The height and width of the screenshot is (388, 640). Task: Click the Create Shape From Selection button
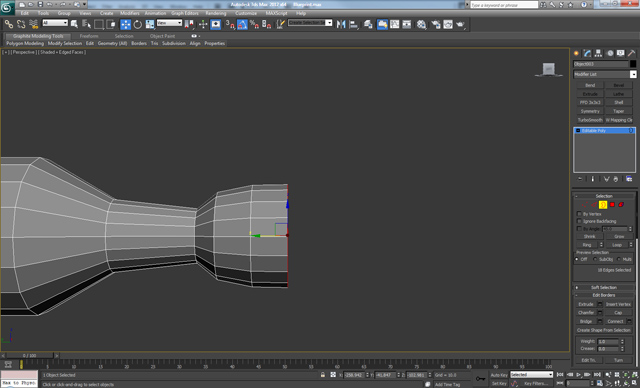(x=604, y=330)
